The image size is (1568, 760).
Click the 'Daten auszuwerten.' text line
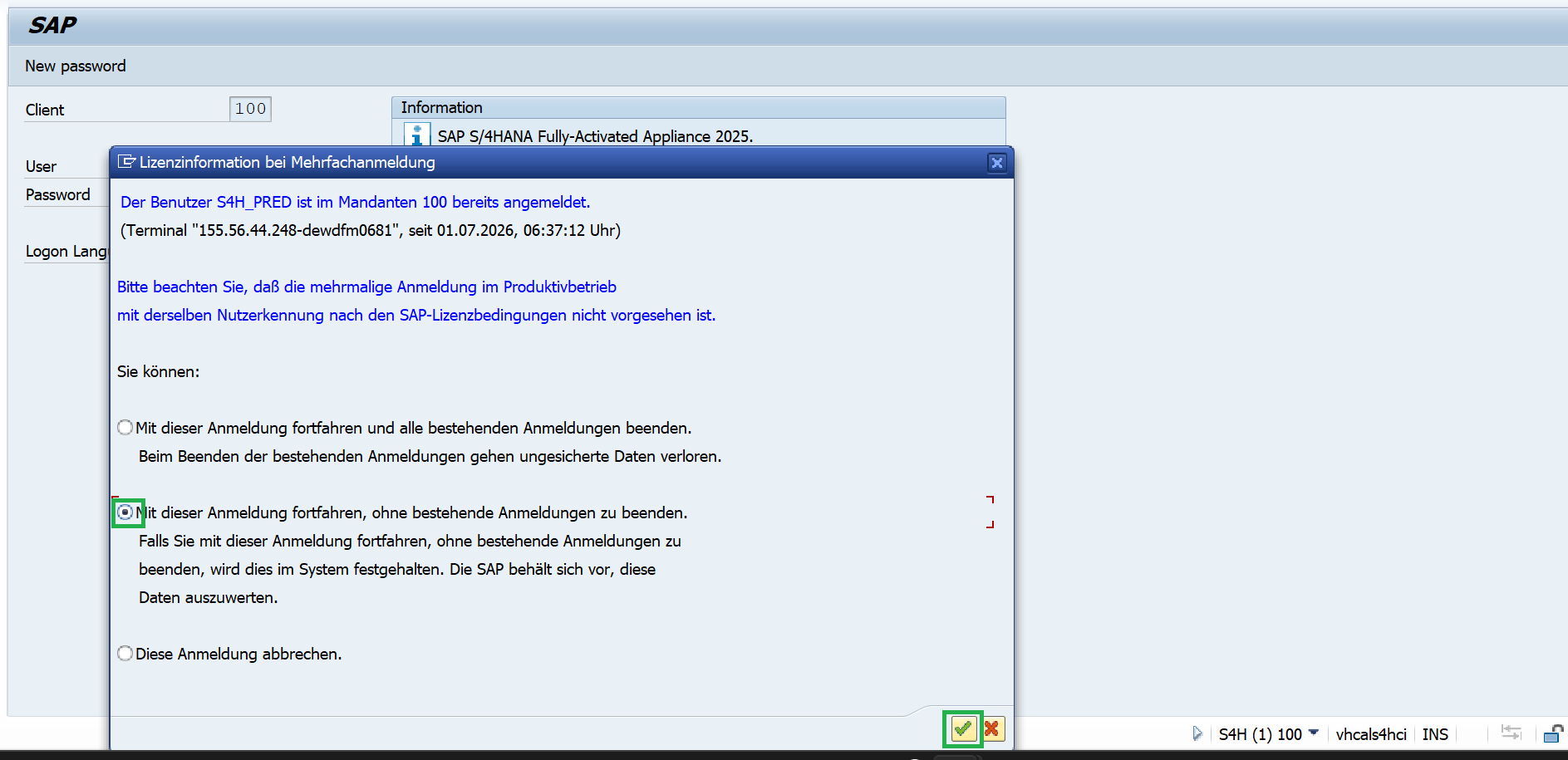pos(208,597)
